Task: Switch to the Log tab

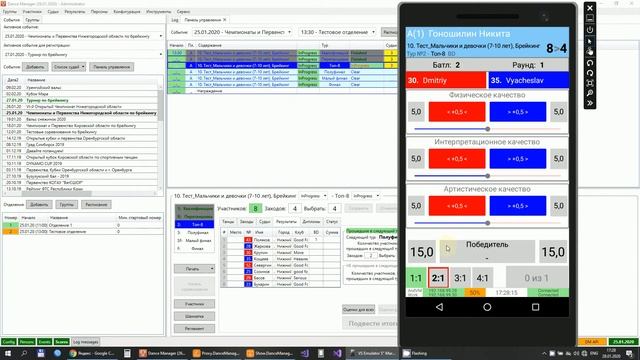Action: click(x=175, y=20)
